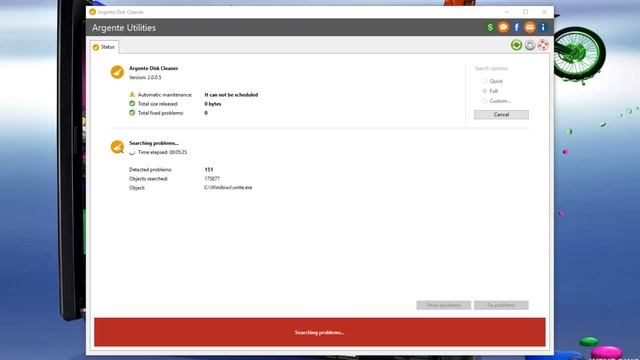Click the Automatic maintenance label

point(165,95)
